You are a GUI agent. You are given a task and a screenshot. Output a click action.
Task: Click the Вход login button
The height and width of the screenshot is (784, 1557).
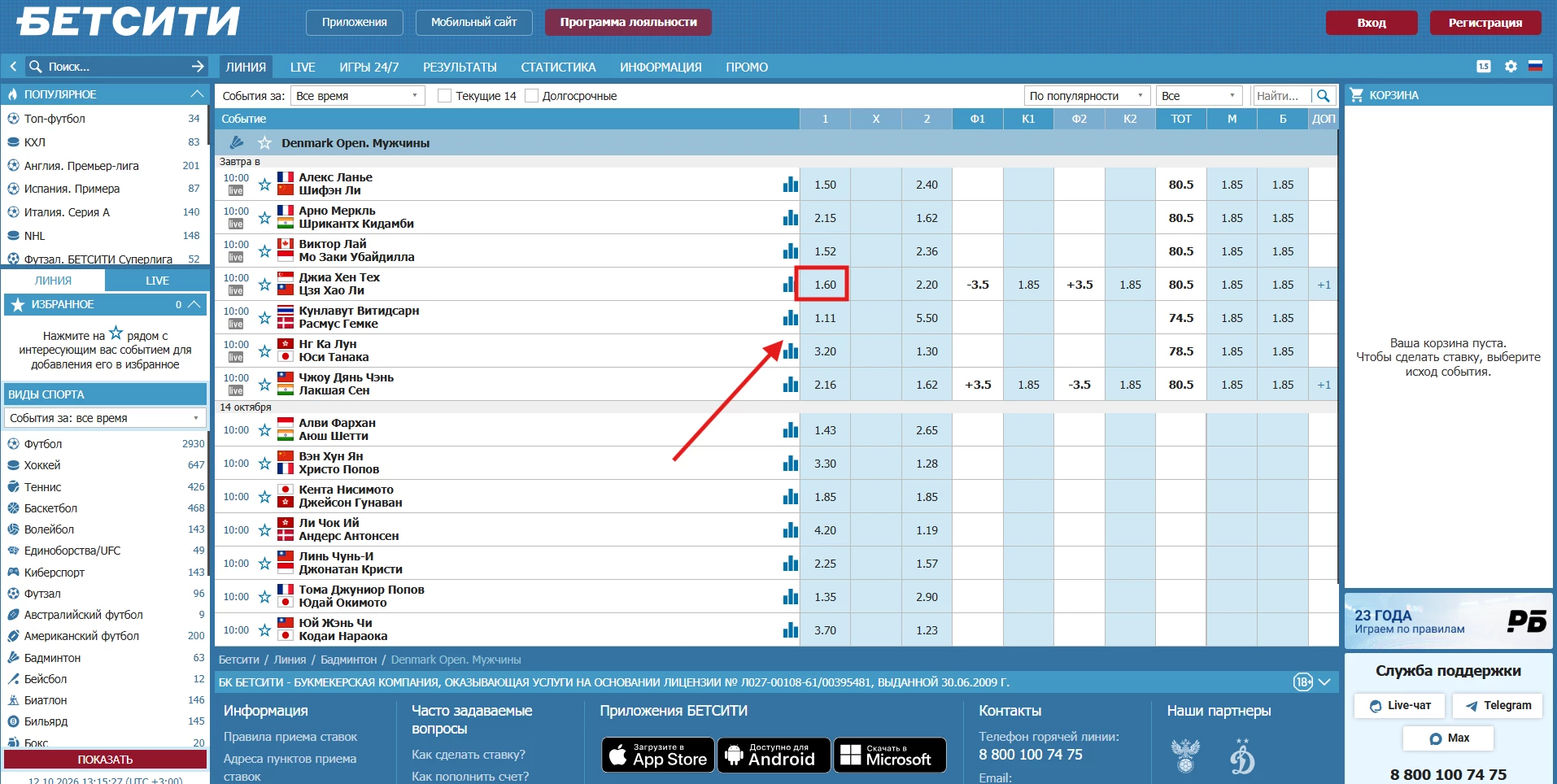click(x=1372, y=23)
